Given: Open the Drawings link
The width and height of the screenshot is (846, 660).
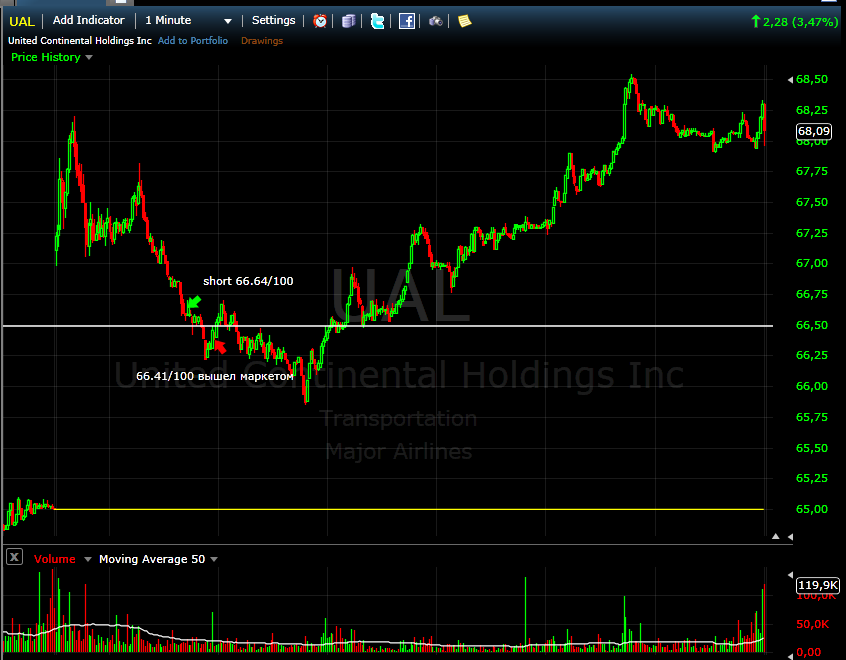Looking at the screenshot, I should click(x=262, y=41).
